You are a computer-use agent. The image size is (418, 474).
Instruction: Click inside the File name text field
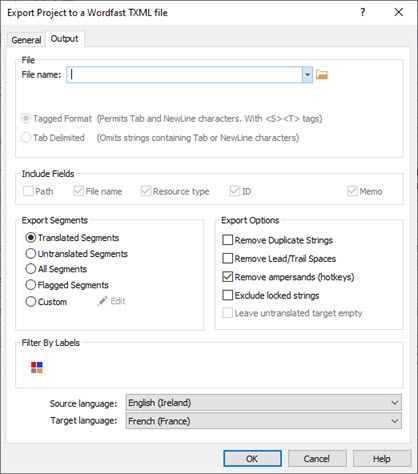185,75
